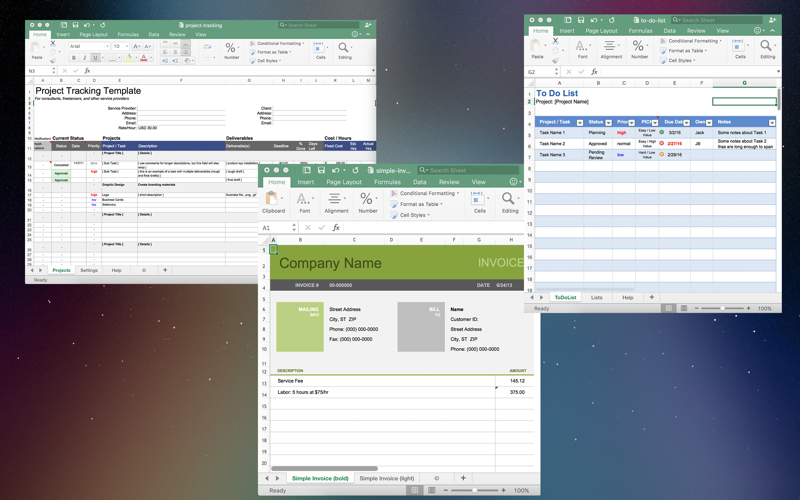Toggle Italic in project-tracking window

[x=84, y=58]
